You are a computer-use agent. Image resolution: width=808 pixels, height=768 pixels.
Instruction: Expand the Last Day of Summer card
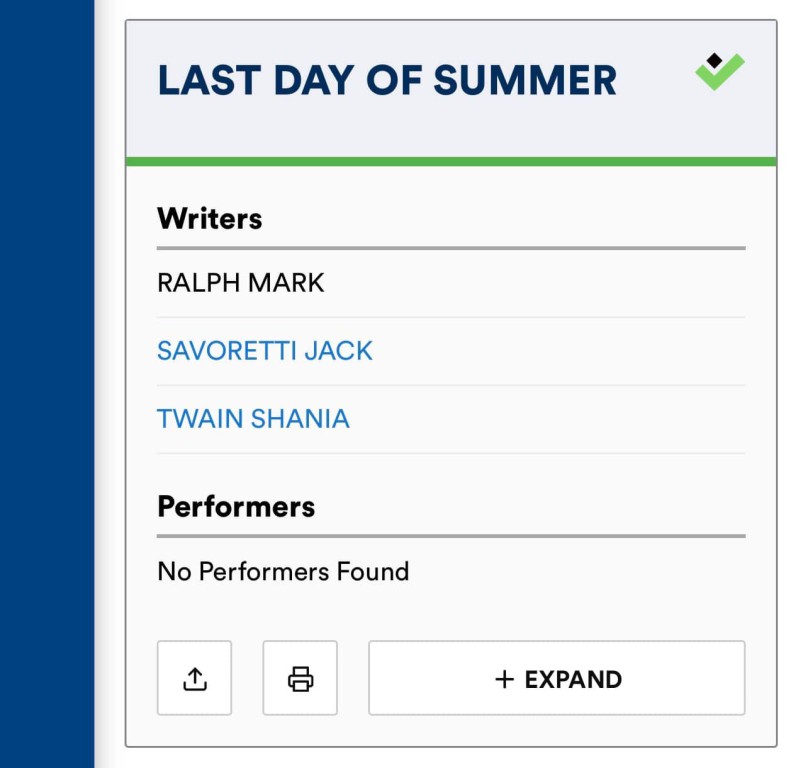tap(557, 678)
